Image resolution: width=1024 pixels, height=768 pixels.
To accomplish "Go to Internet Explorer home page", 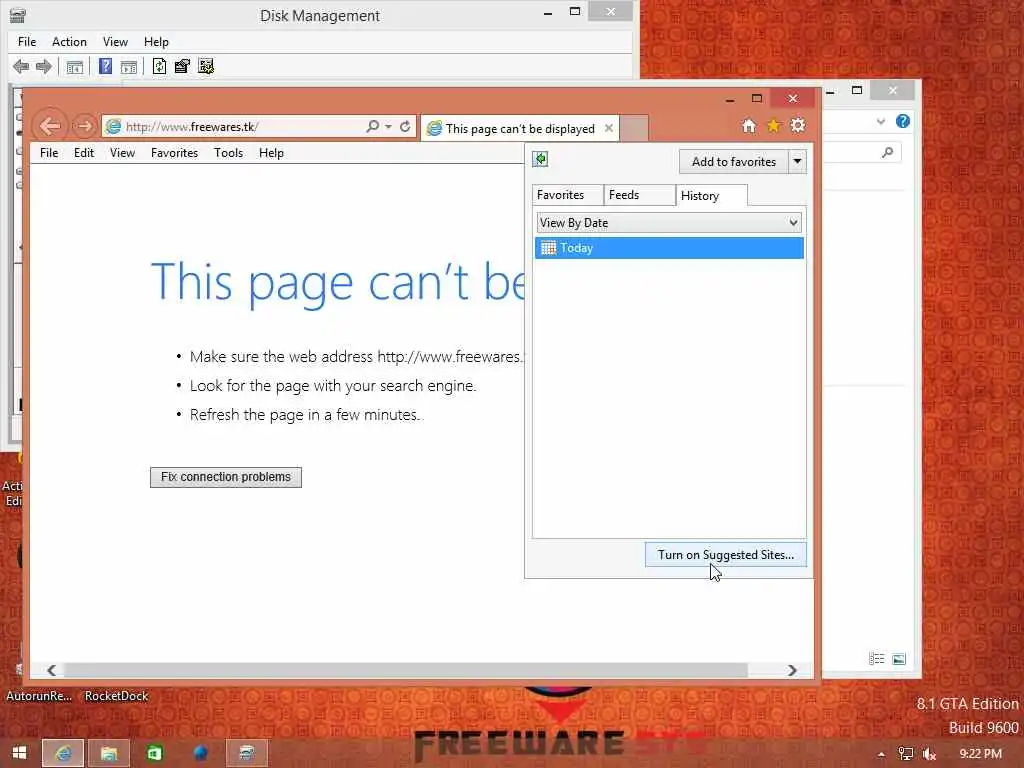I will [x=749, y=125].
